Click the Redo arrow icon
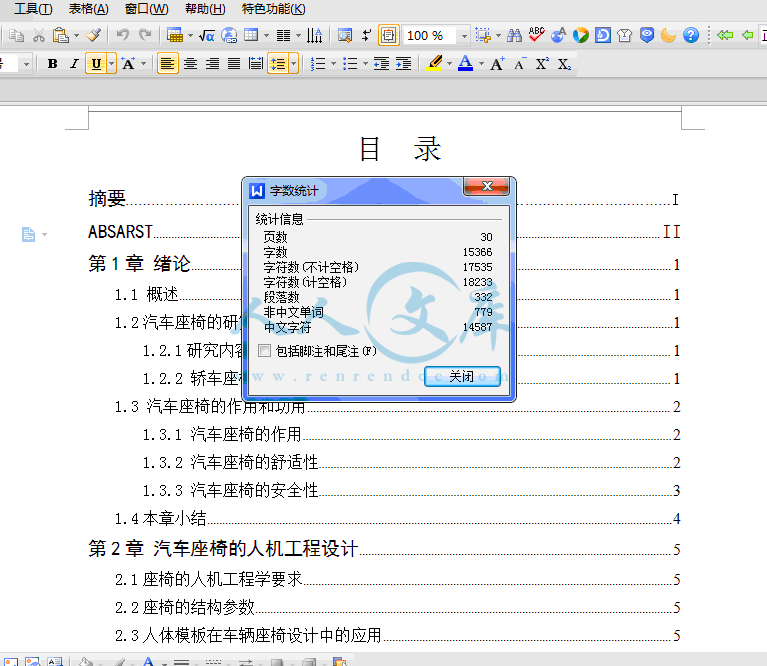 (x=145, y=35)
